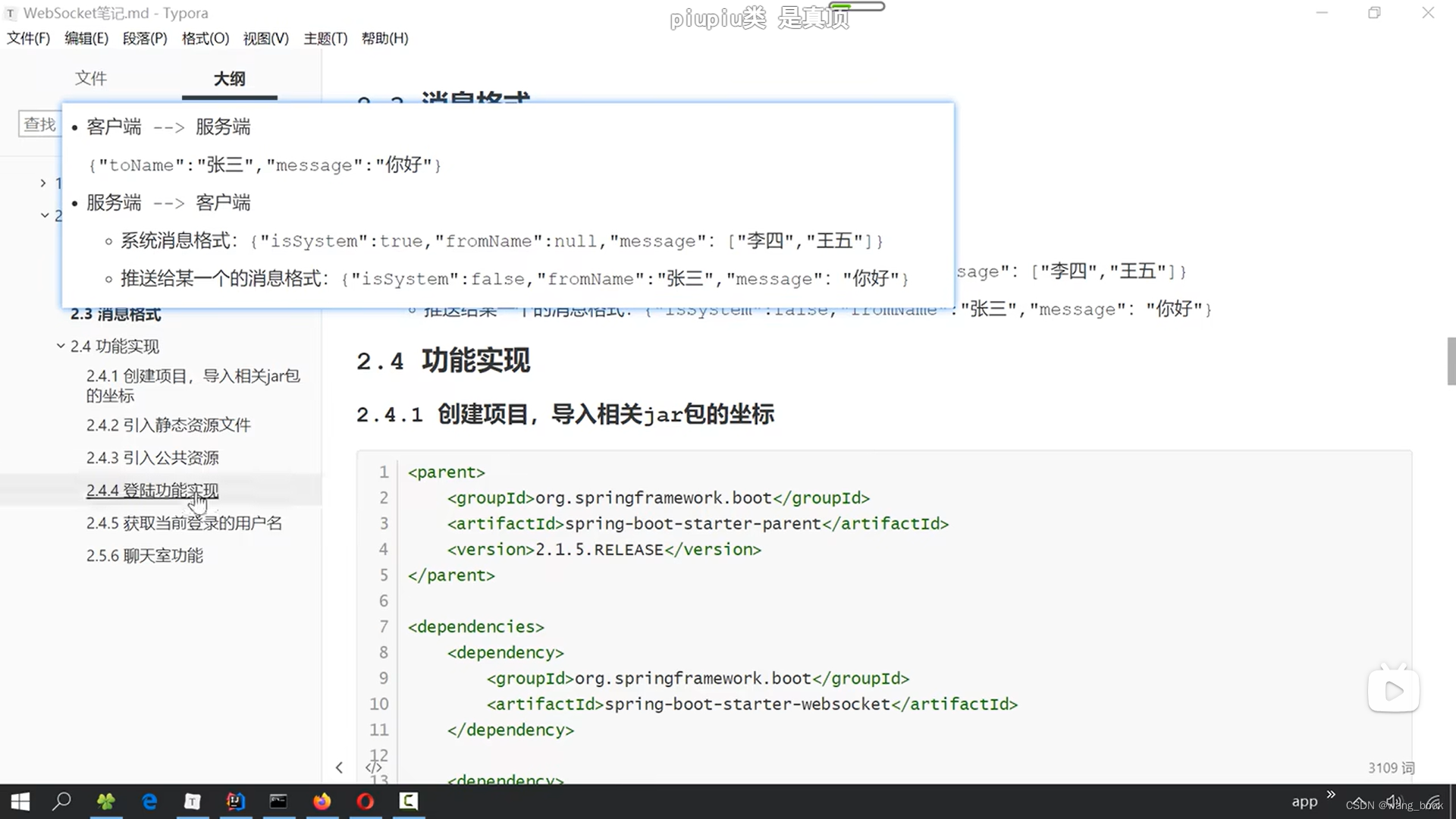
Task: Collapse outline section 2 in the sidebar
Action: click(x=44, y=215)
